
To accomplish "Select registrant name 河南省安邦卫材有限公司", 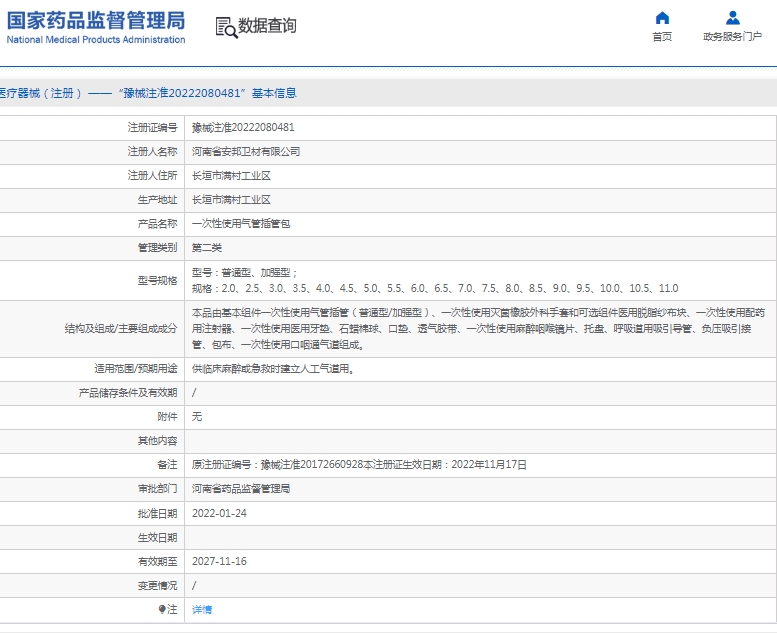I will [246, 152].
